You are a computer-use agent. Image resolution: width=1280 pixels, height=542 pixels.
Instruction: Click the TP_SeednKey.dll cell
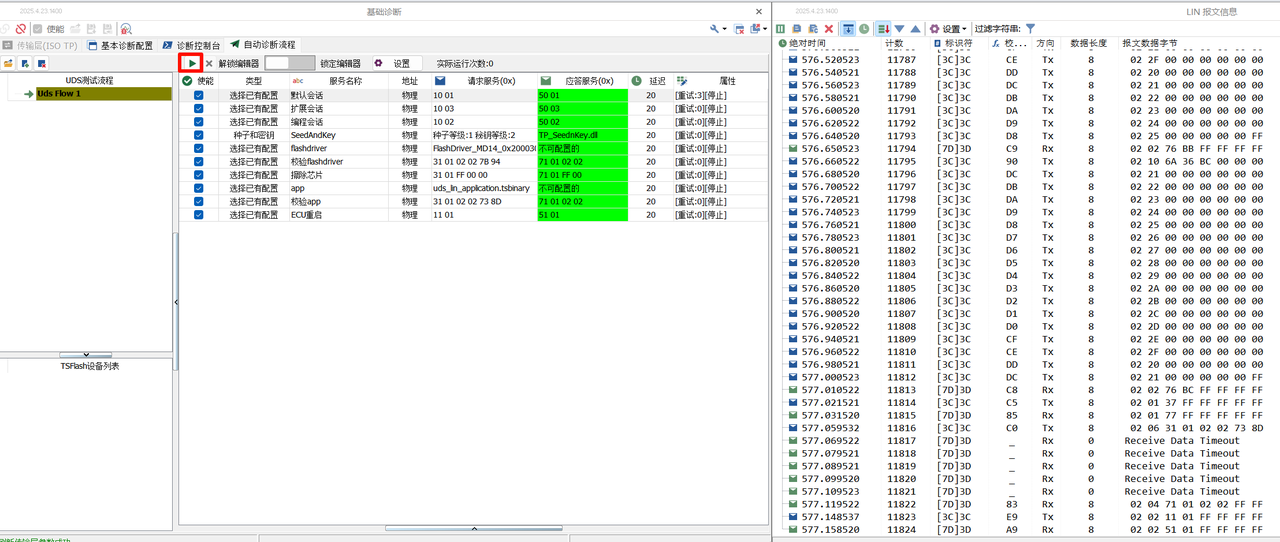point(582,135)
